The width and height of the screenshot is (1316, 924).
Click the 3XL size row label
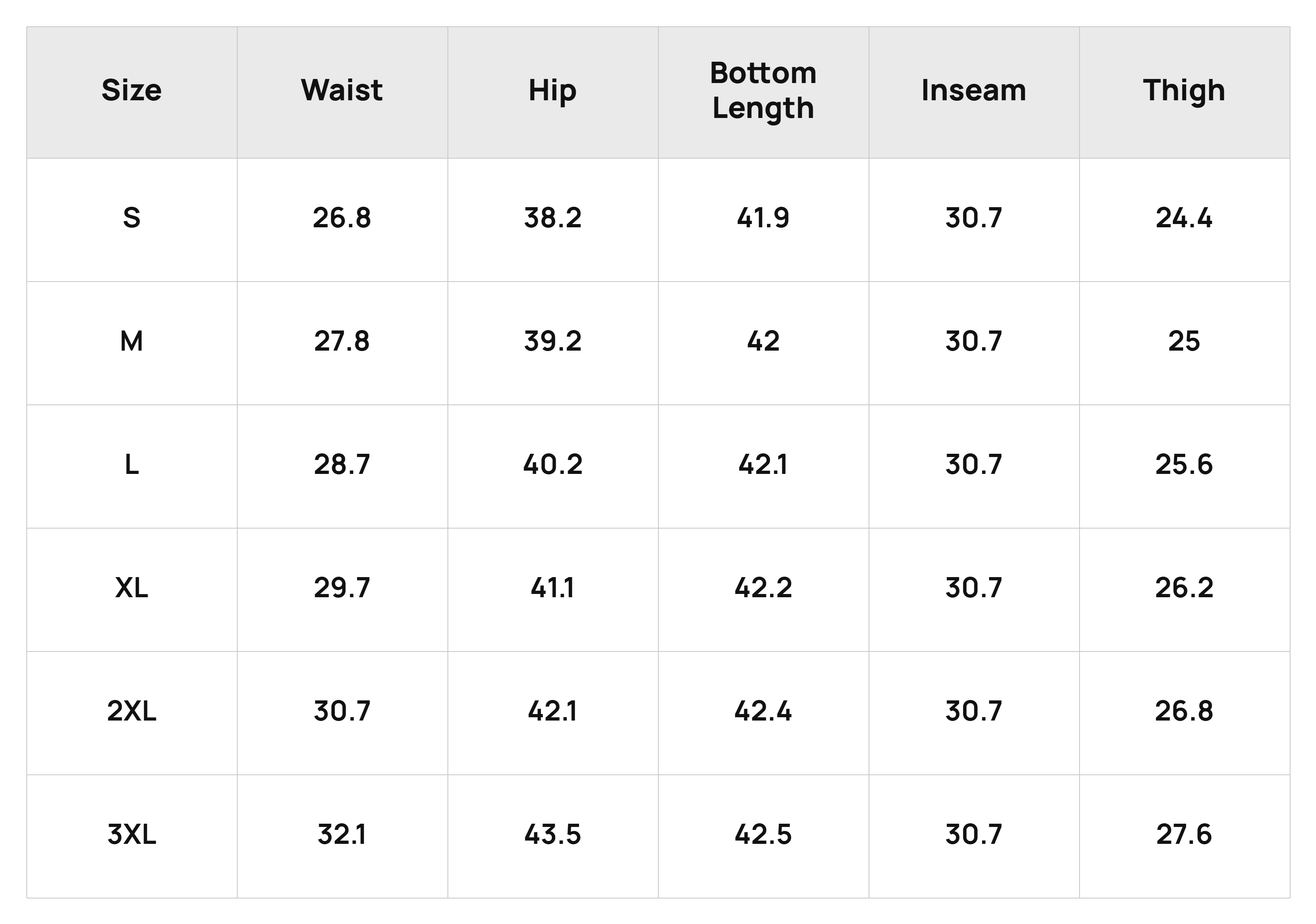[x=132, y=835]
